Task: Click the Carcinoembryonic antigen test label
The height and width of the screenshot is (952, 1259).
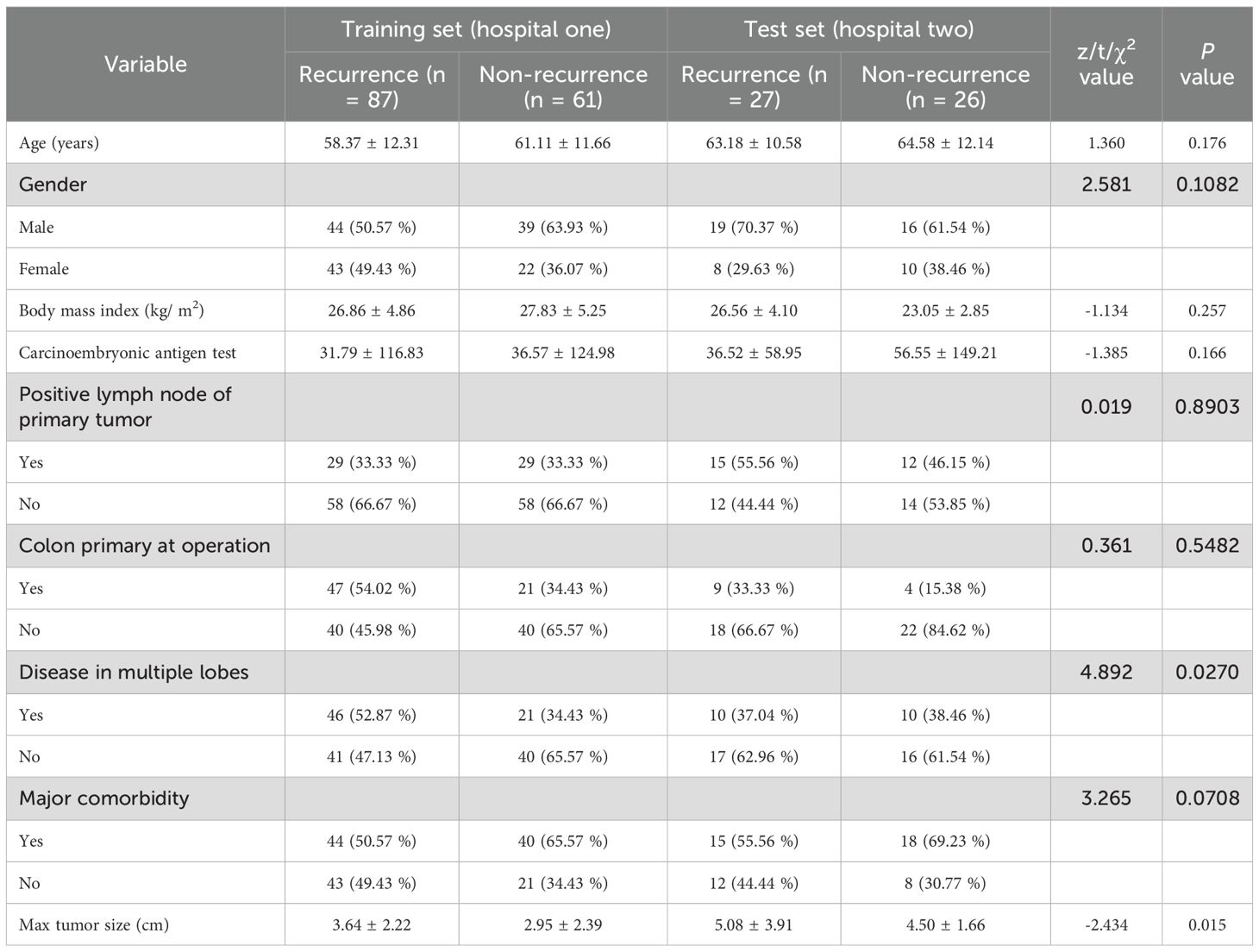Action: [x=127, y=353]
